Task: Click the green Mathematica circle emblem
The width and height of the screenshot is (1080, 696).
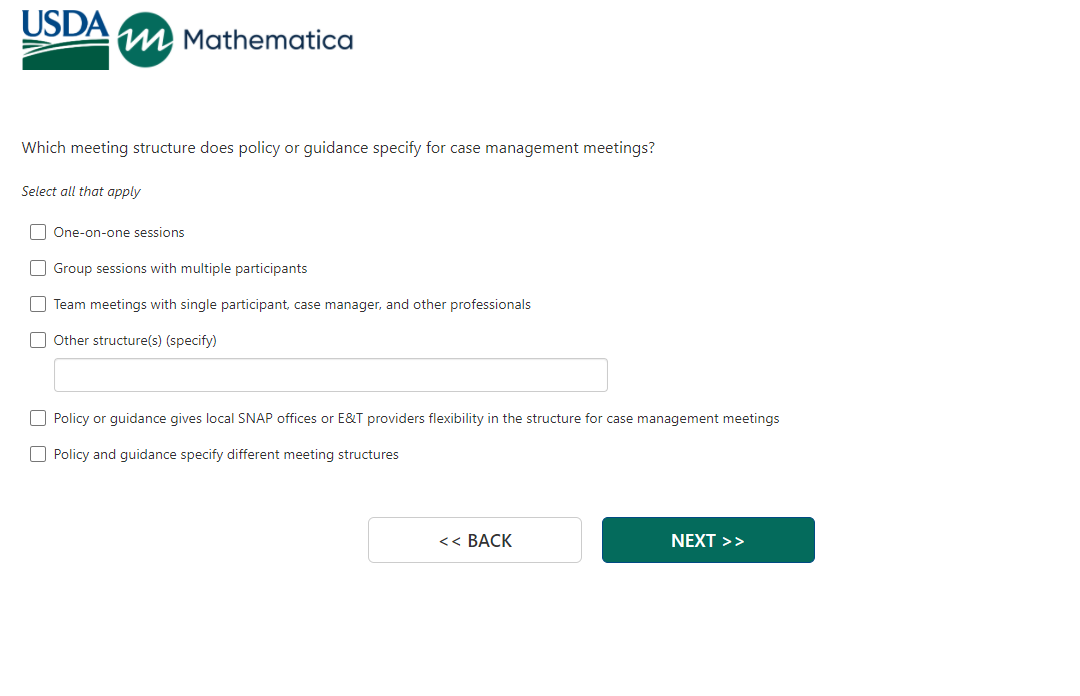Action: pos(145,40)
